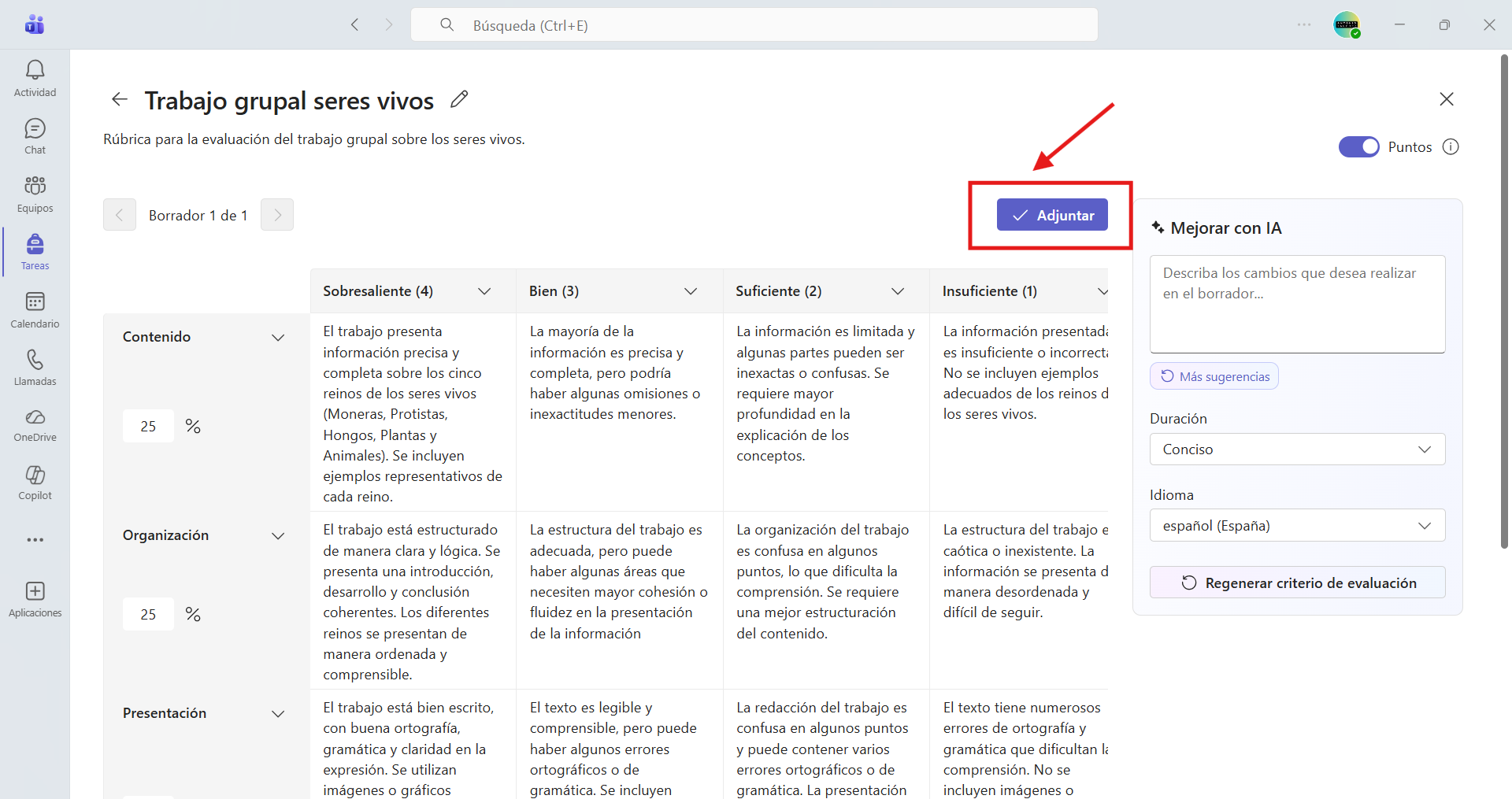
Task: Open Organización criterion options chevron
Action: click(278, 535)
